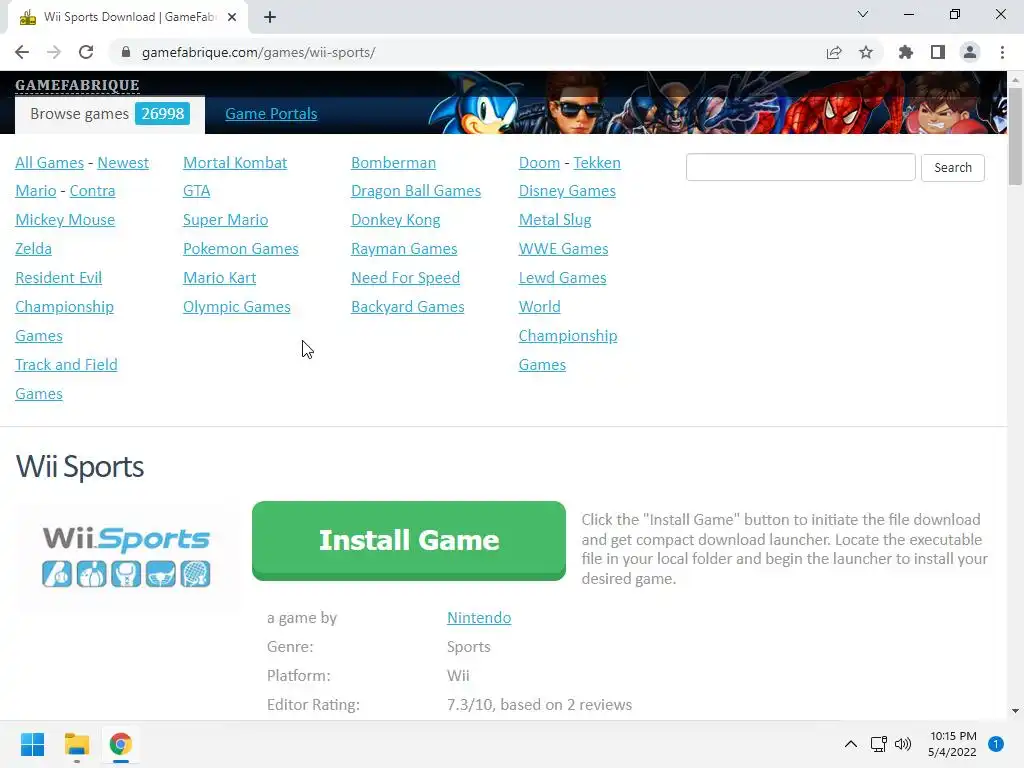Open the Chrome profile menu
This screenshot has height=768, width=1024.
click(970, 52)
